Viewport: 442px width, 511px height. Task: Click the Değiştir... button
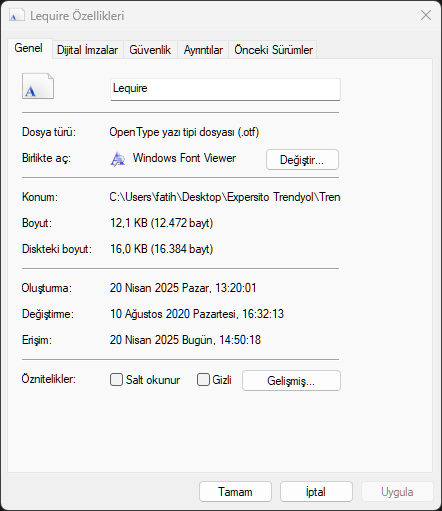tap(302, 160)
